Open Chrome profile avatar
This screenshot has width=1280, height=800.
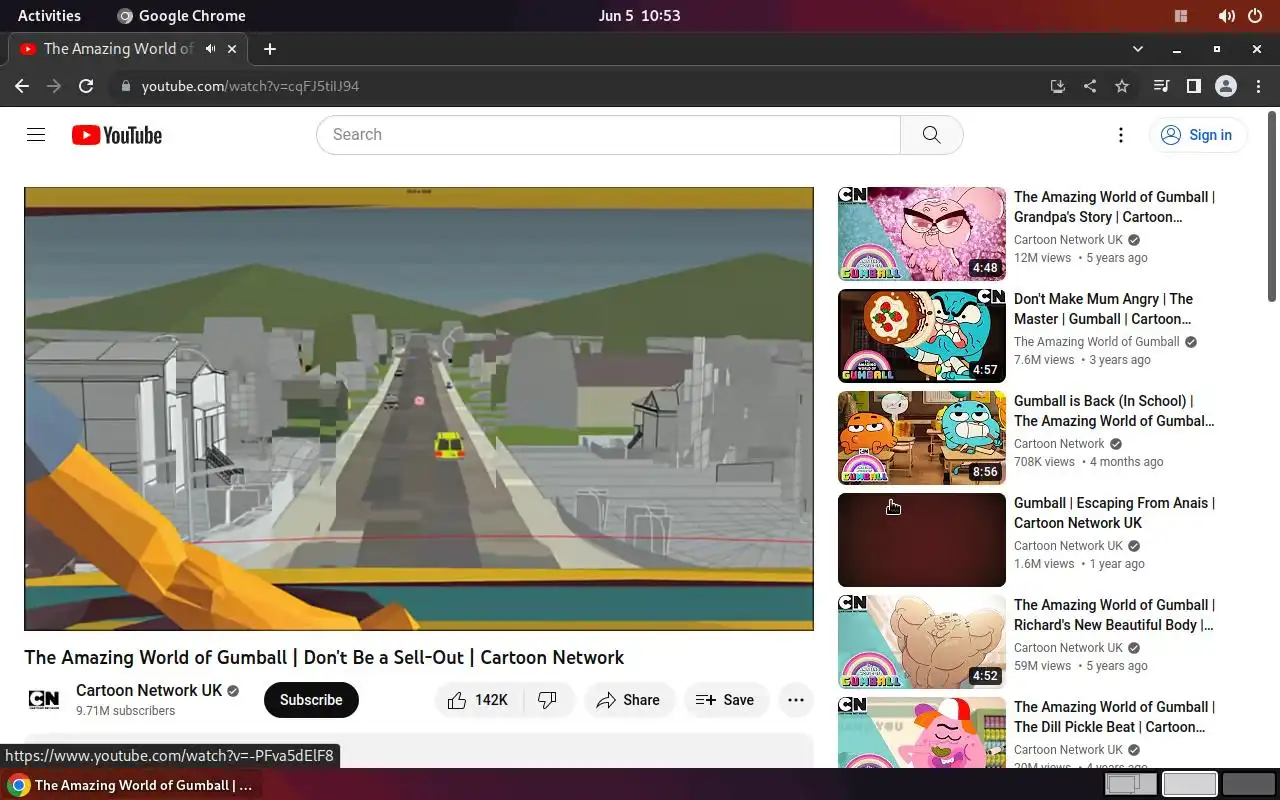tap(1226, 86)
